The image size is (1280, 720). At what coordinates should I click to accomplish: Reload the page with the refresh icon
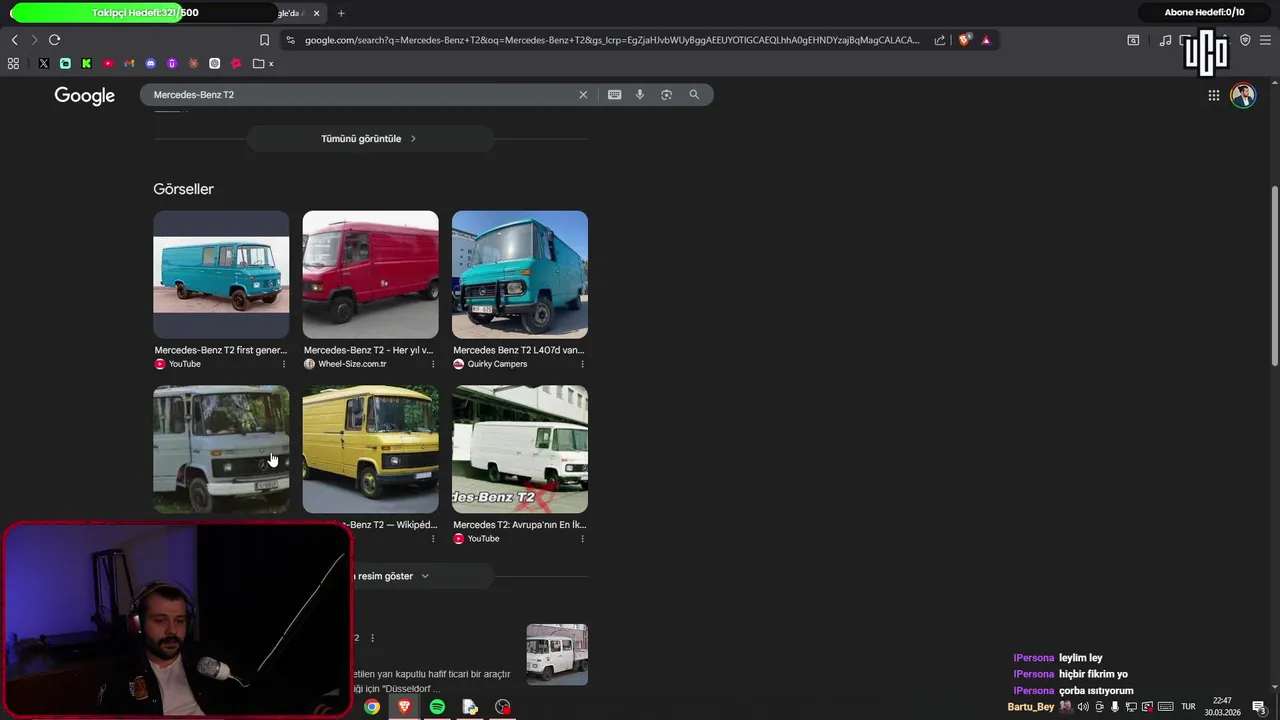[x=54, y=40]
